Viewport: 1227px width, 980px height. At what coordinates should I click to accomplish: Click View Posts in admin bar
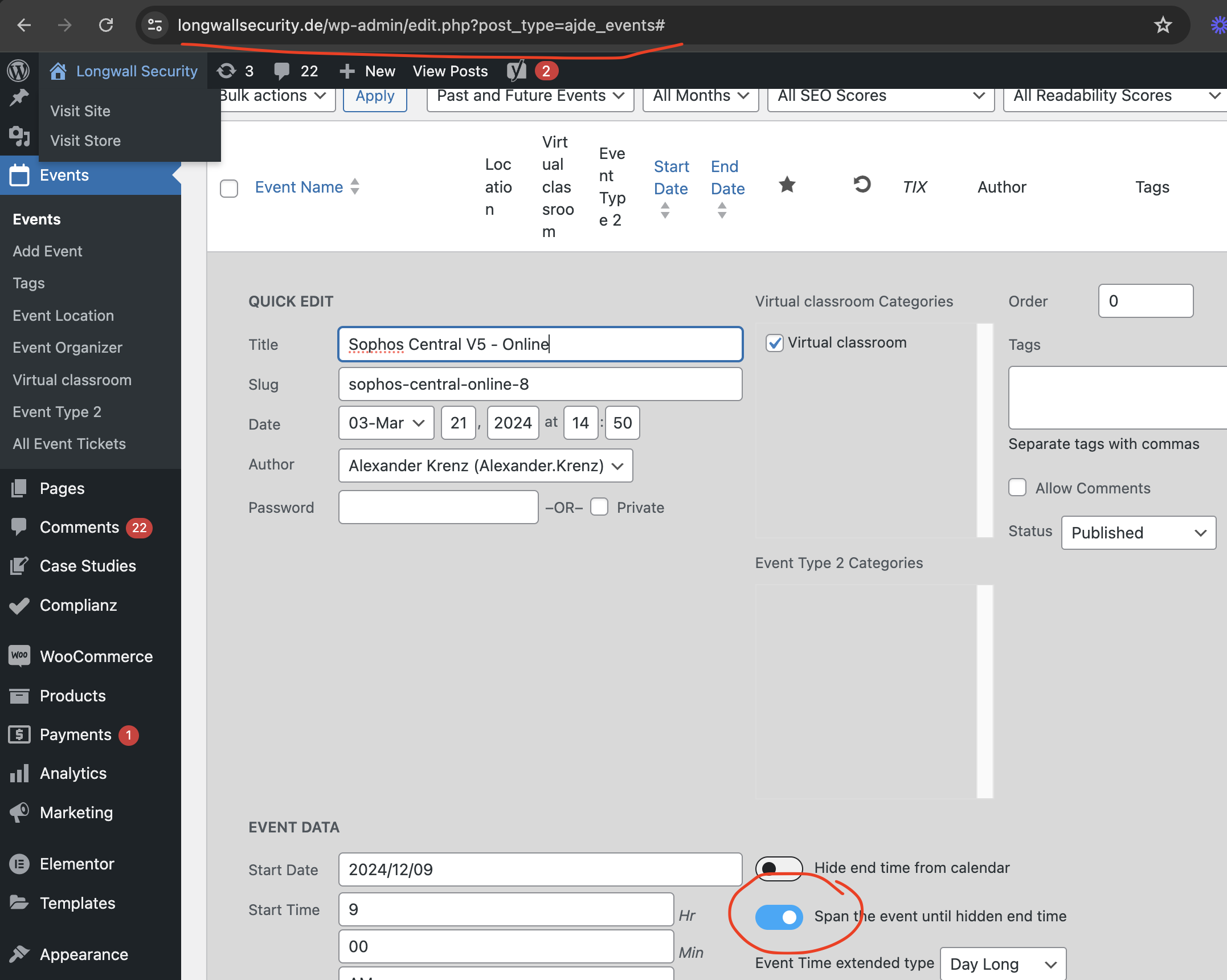[x=450, y=71]
